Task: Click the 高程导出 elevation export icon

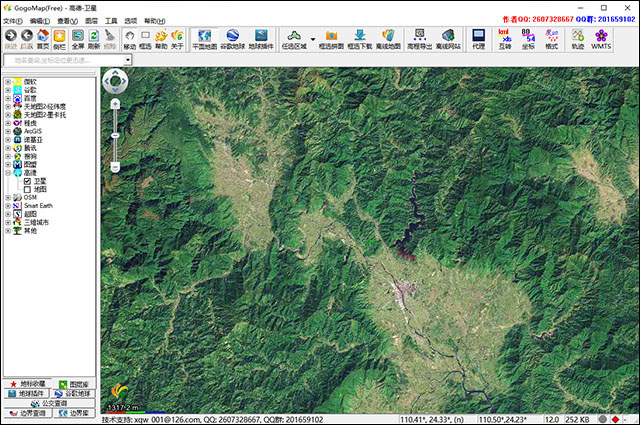Action: point(420,39)
